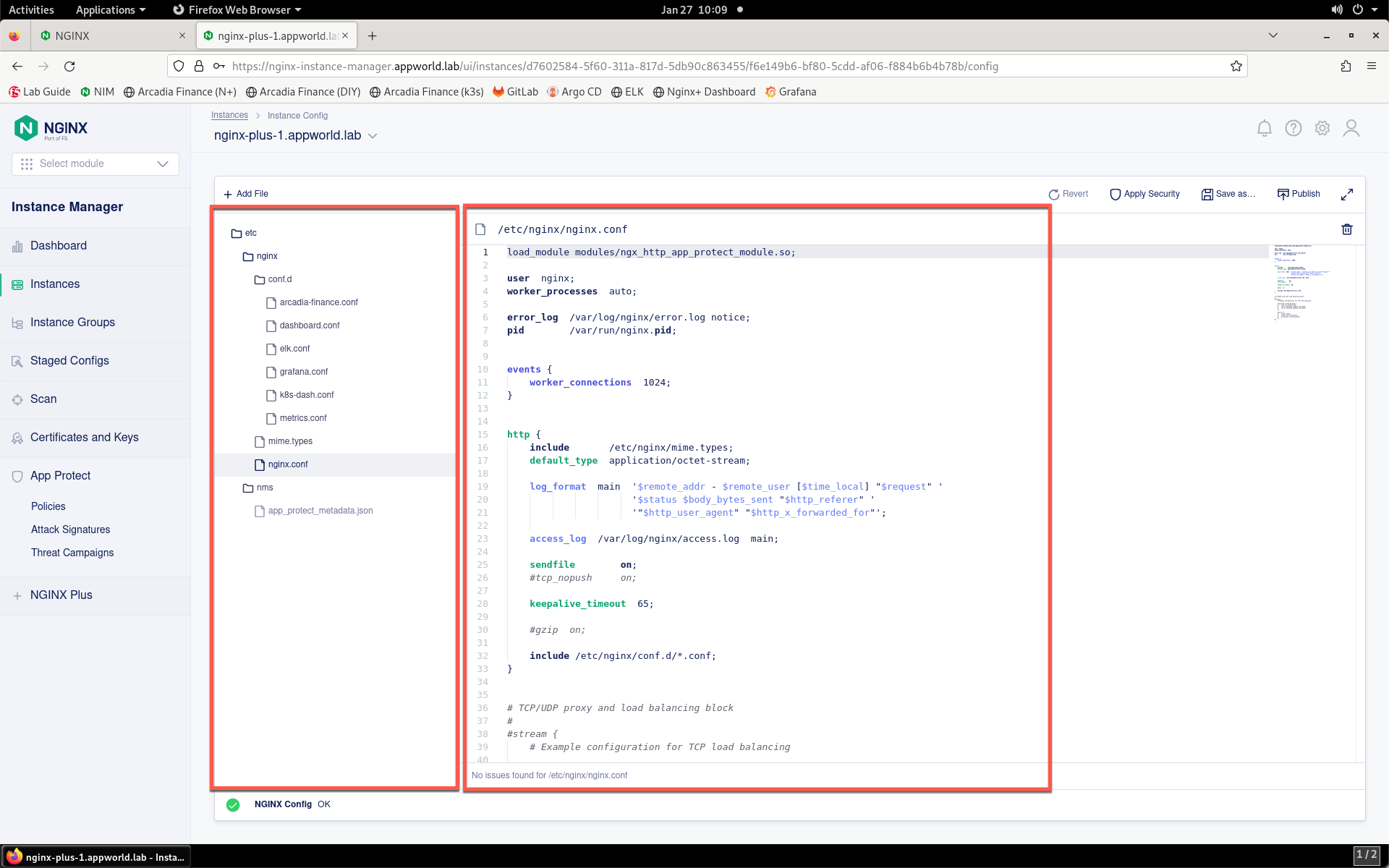Open the settings gear icon
The image size is (1389, 868).
(x=1322, y=128)
